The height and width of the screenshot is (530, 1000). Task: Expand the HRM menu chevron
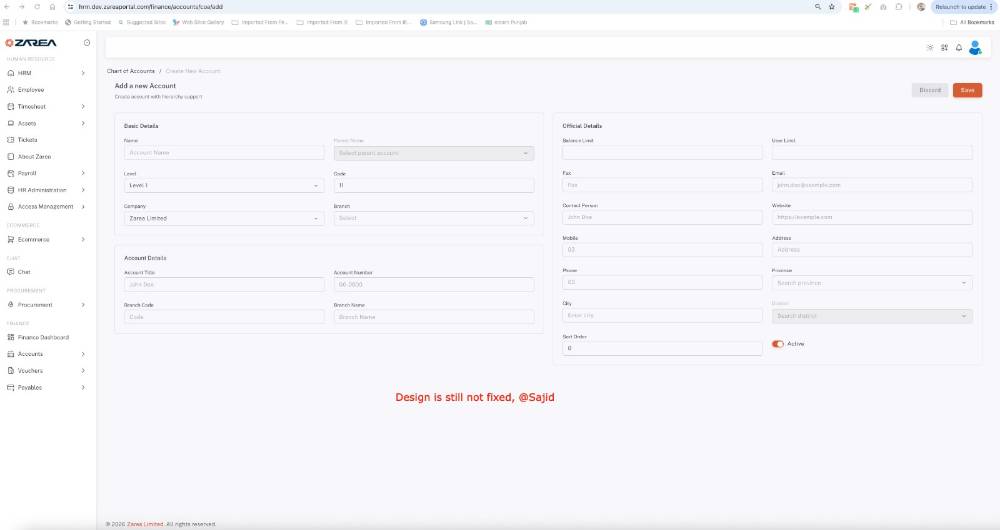[83, 73]
